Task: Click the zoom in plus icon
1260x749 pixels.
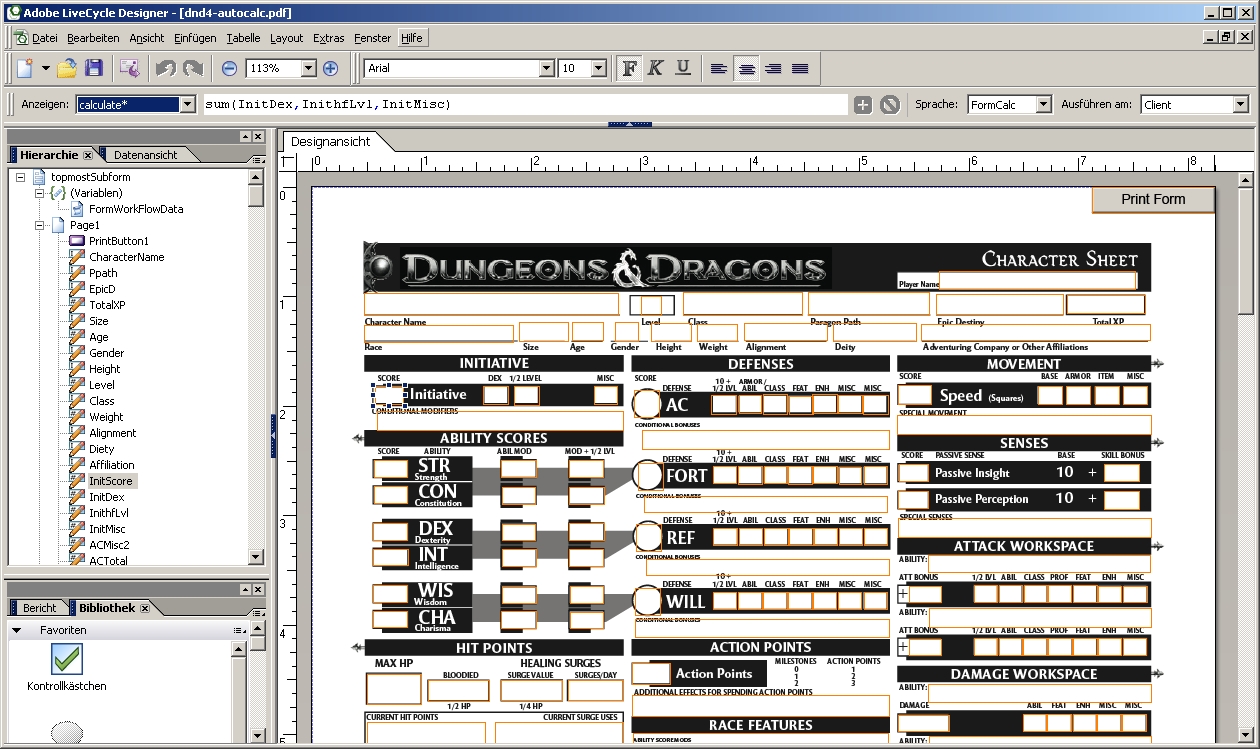Action: [x=330, y=69]
